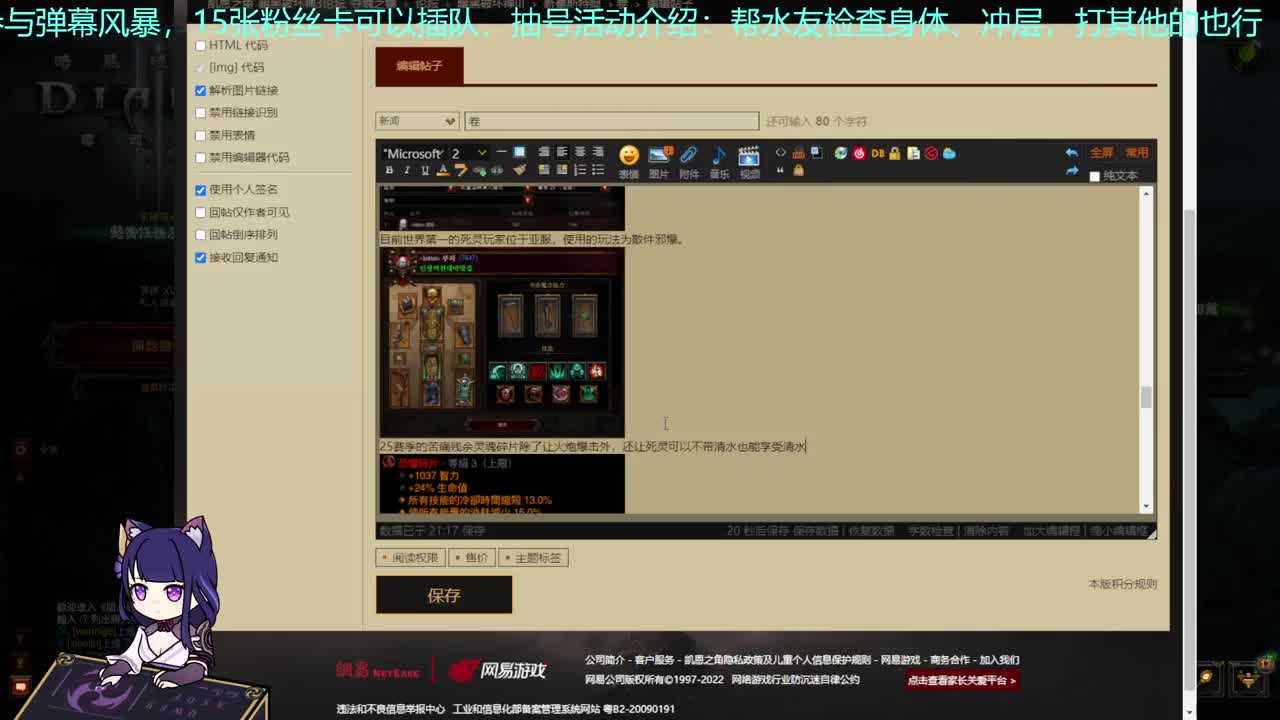Click the lock icon in the bottom toolbar row
Image resolution: width=1280 pixels, height=720 pixels.
pos(799,170)
